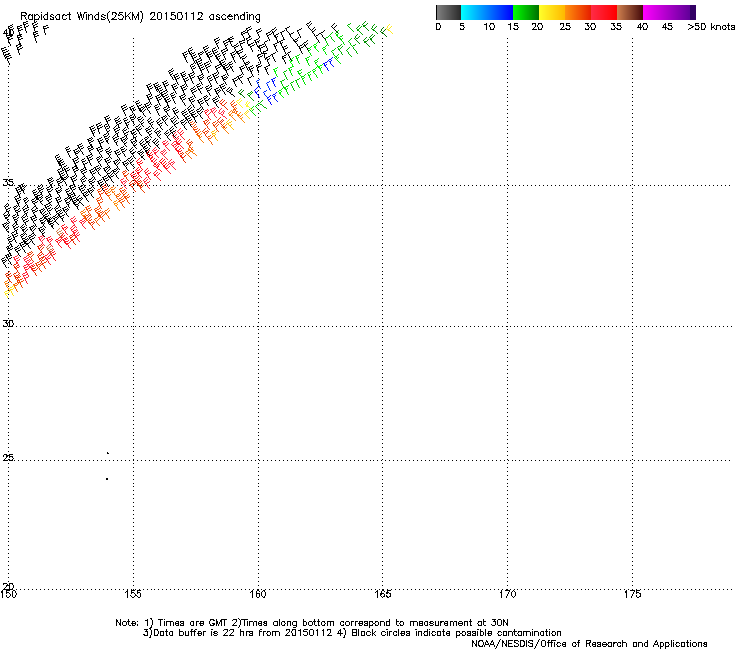This screenshot has height=650, width=740.
Task: Click the magenta 40-45 knots legend swatch
Action: pos(656,12)
